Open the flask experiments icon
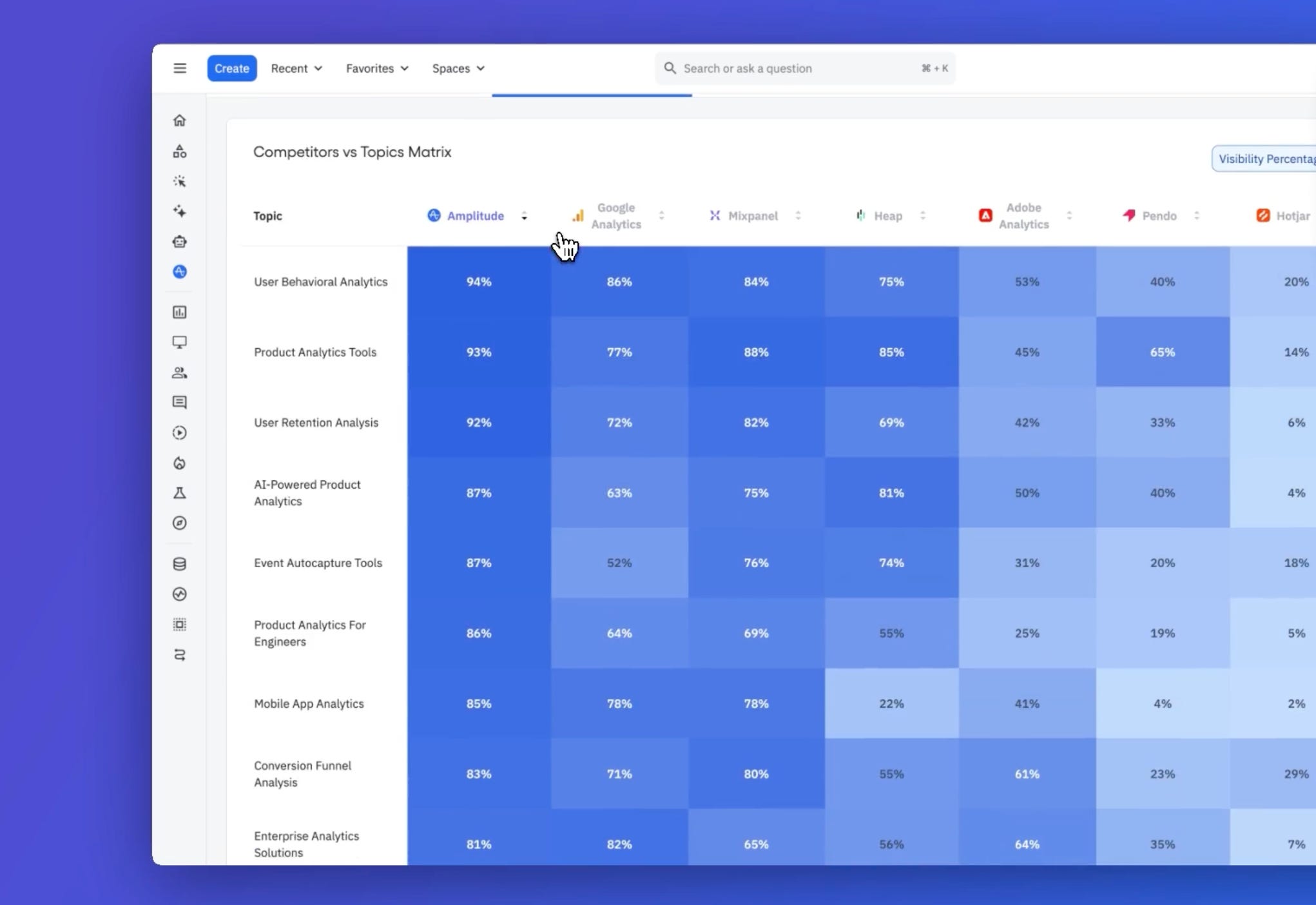Viewport: 1316px width, 905px height. (x=180, y=493)
